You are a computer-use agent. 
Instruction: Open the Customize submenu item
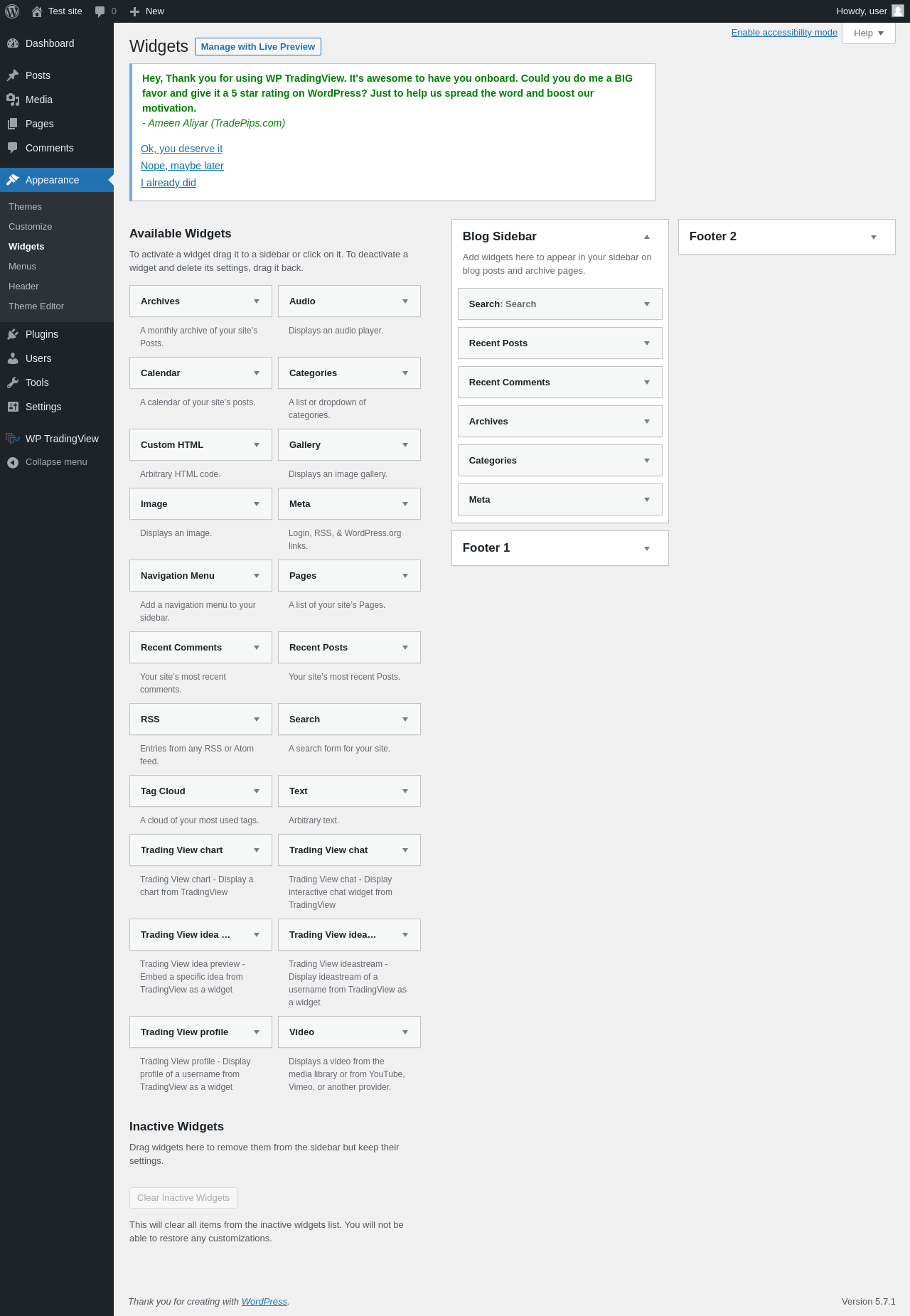pos(31,227)
